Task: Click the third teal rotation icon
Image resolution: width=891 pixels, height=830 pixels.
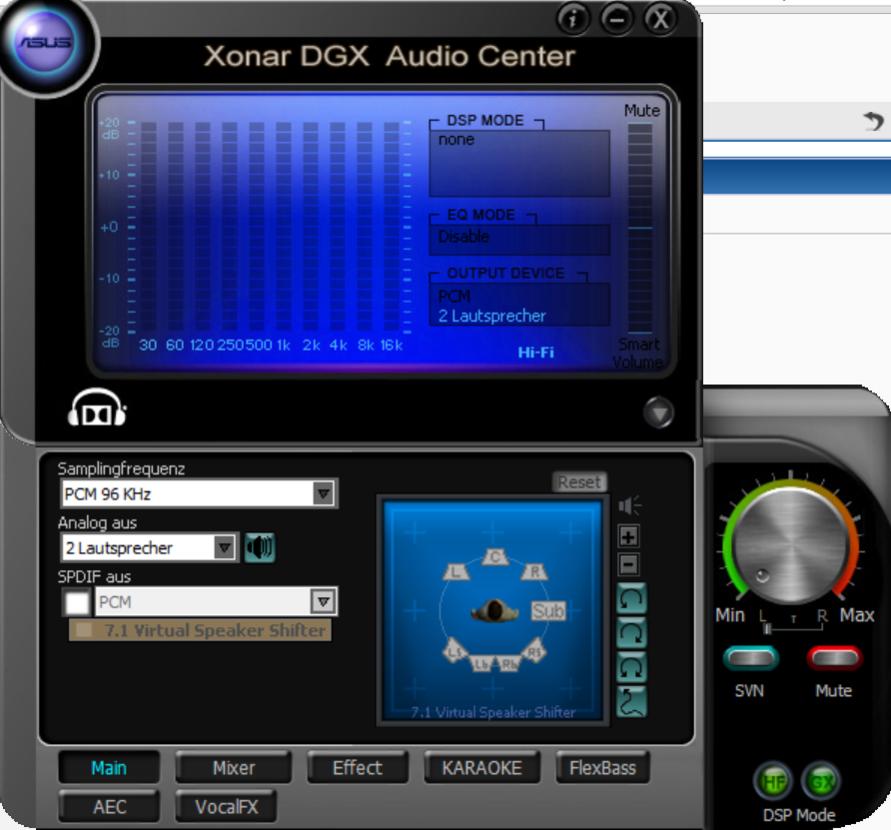Action: tap(632, 667)
